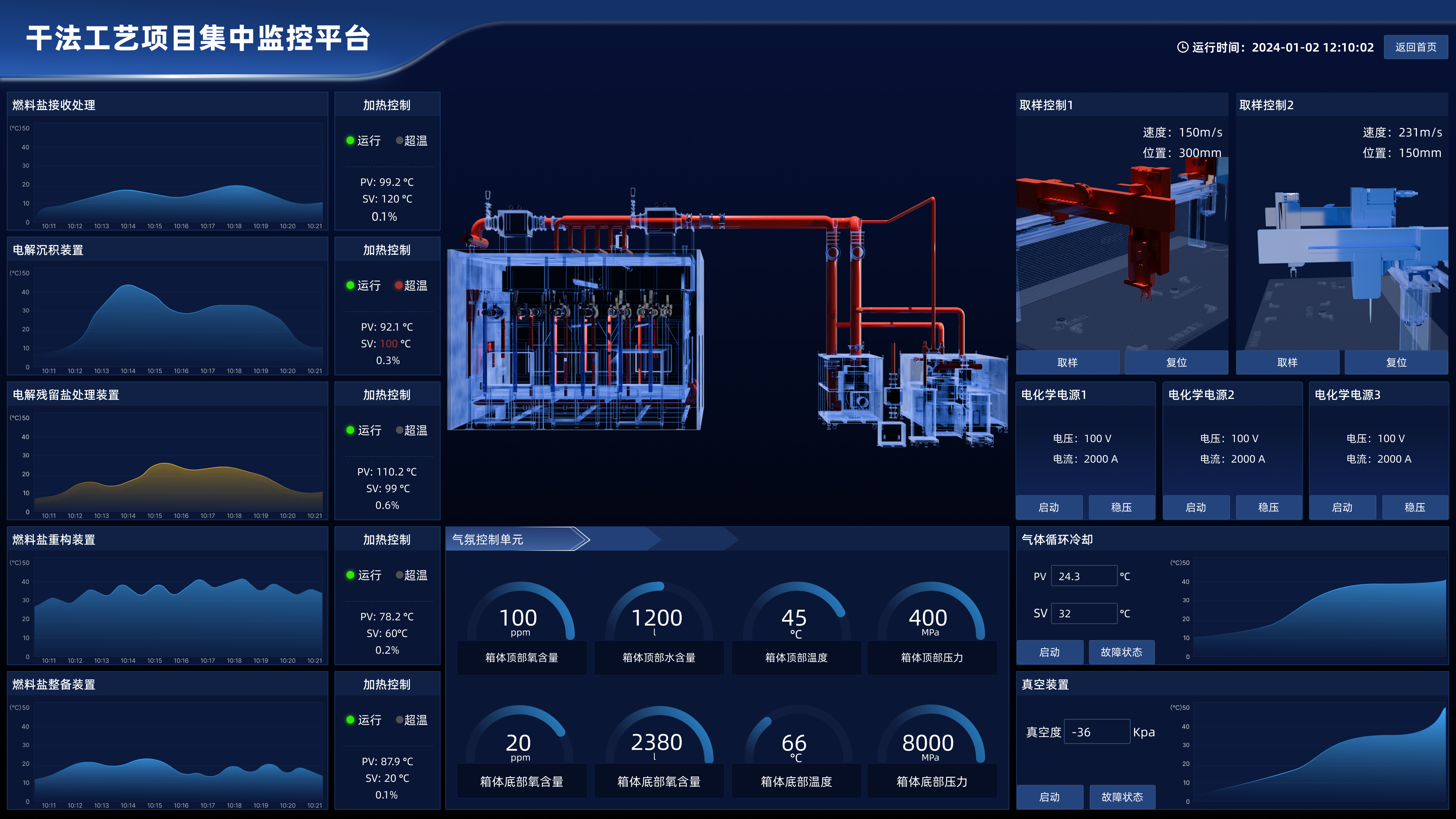Click the green 运行 indicator in 燃料盐接收处理 加热控制
The image size is (1456, 819).
click(350, 140)
